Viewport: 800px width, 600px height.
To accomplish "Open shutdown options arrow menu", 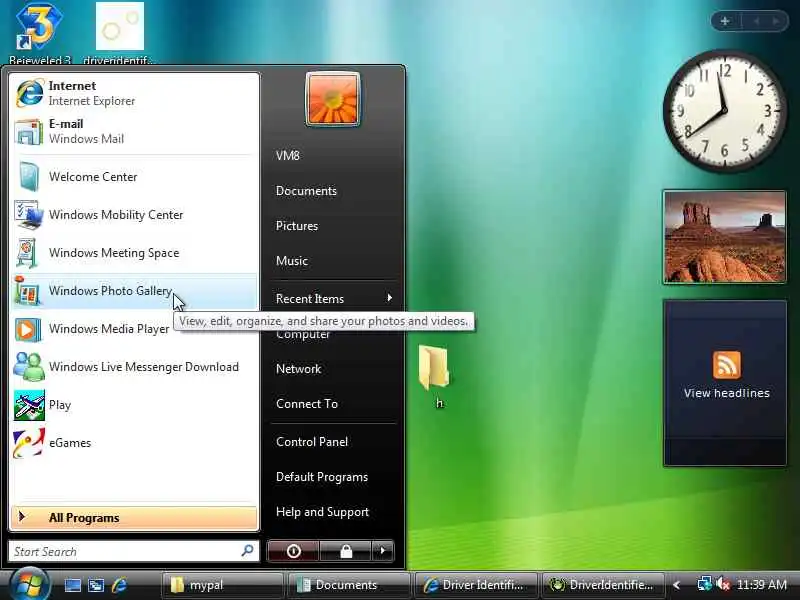I will [383, 551].
